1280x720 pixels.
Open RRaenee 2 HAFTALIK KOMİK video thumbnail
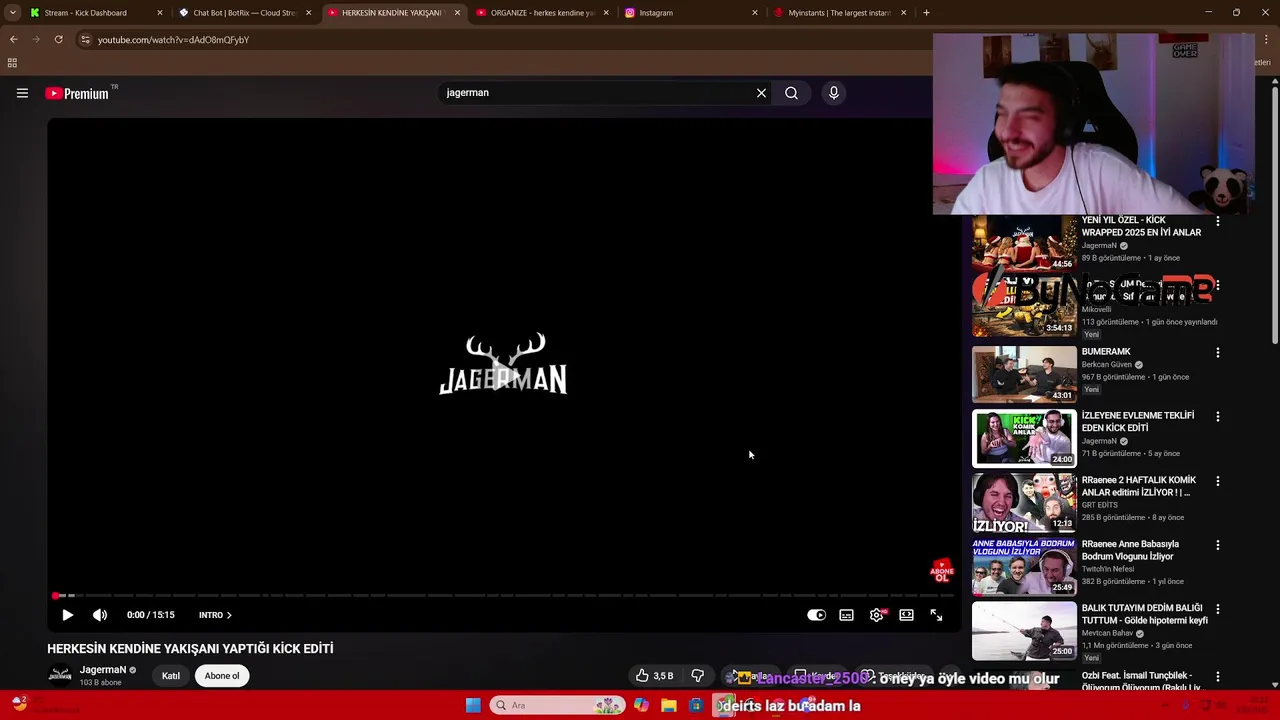1024,502
